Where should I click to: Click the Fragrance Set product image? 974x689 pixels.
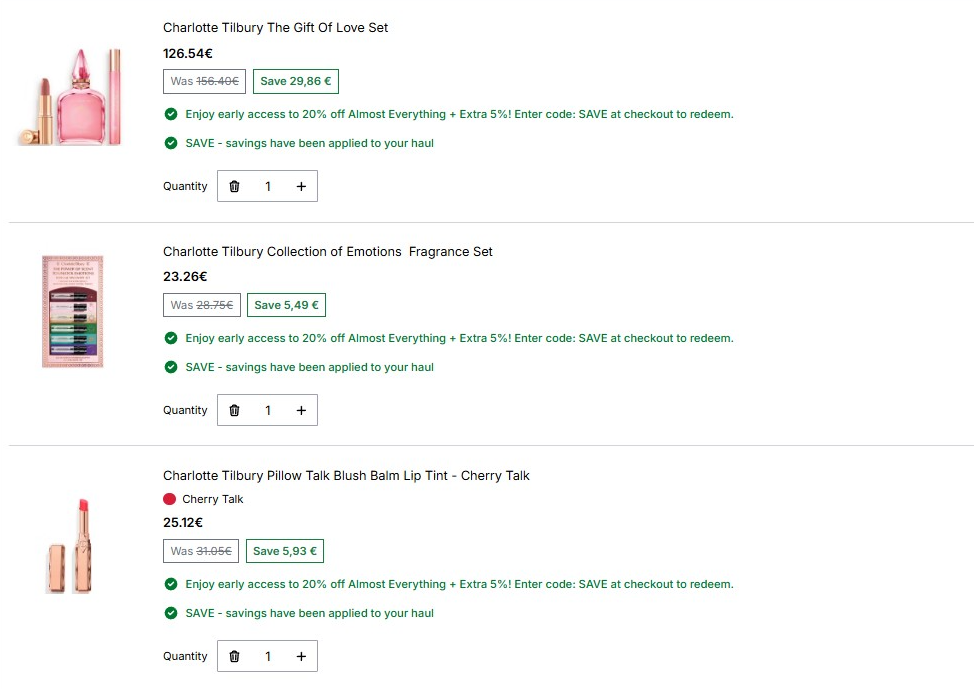73,311
